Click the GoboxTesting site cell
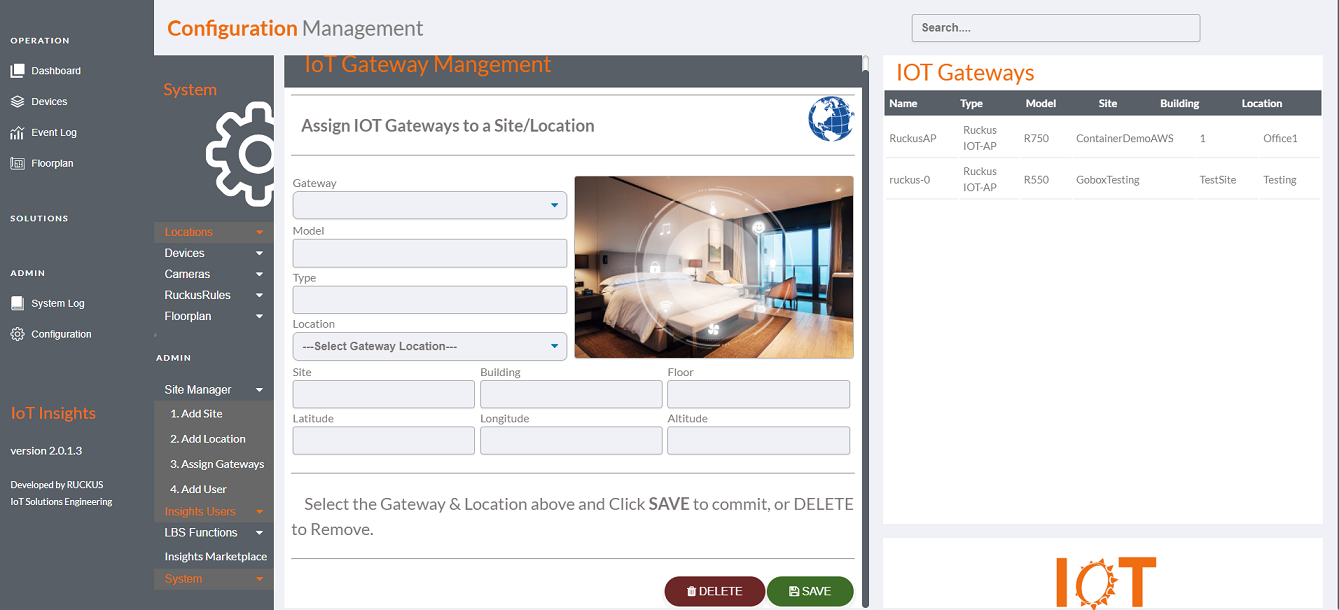1339x610 pixels. coord(1108,180)
